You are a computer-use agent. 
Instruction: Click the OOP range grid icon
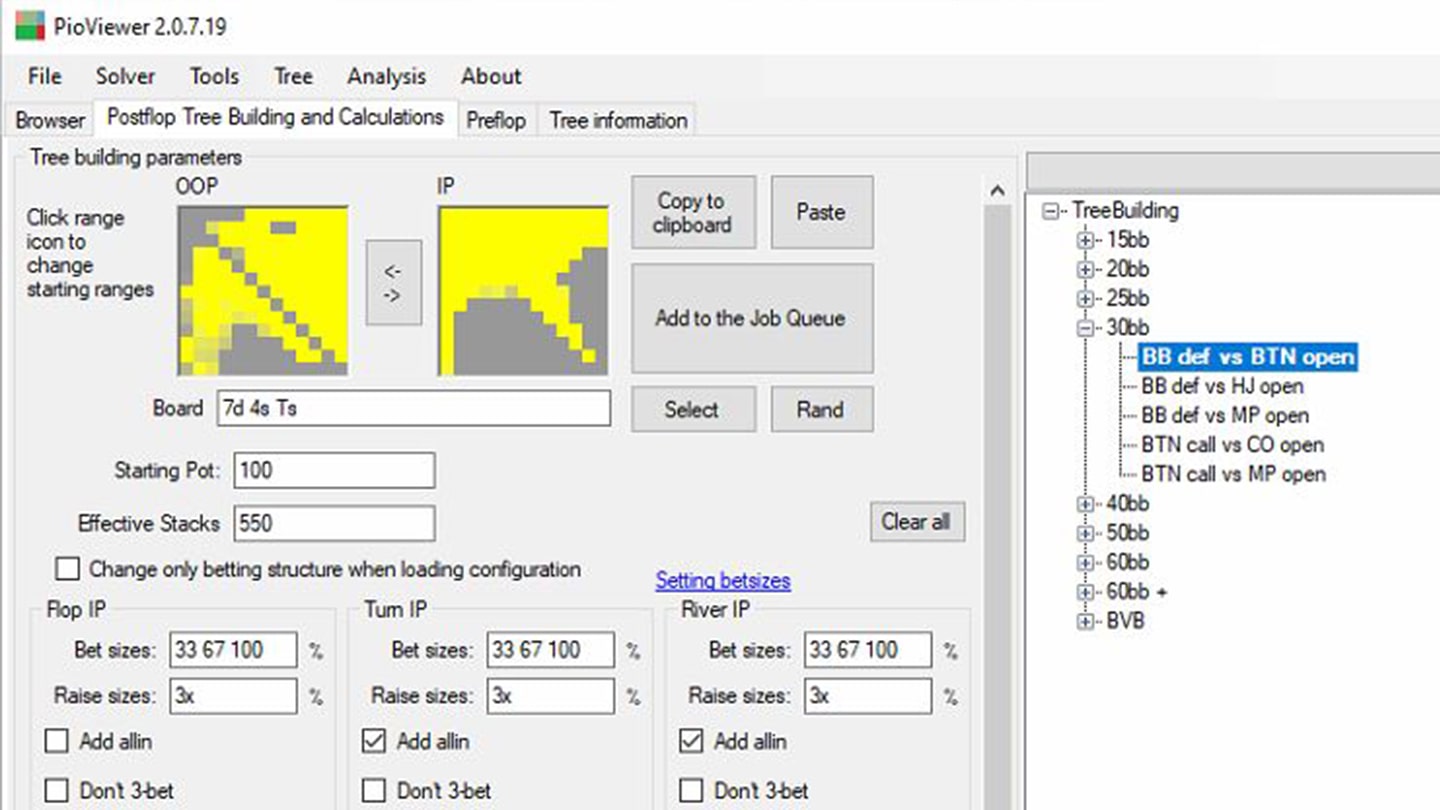pyautogui.click(x=262, y=291)
